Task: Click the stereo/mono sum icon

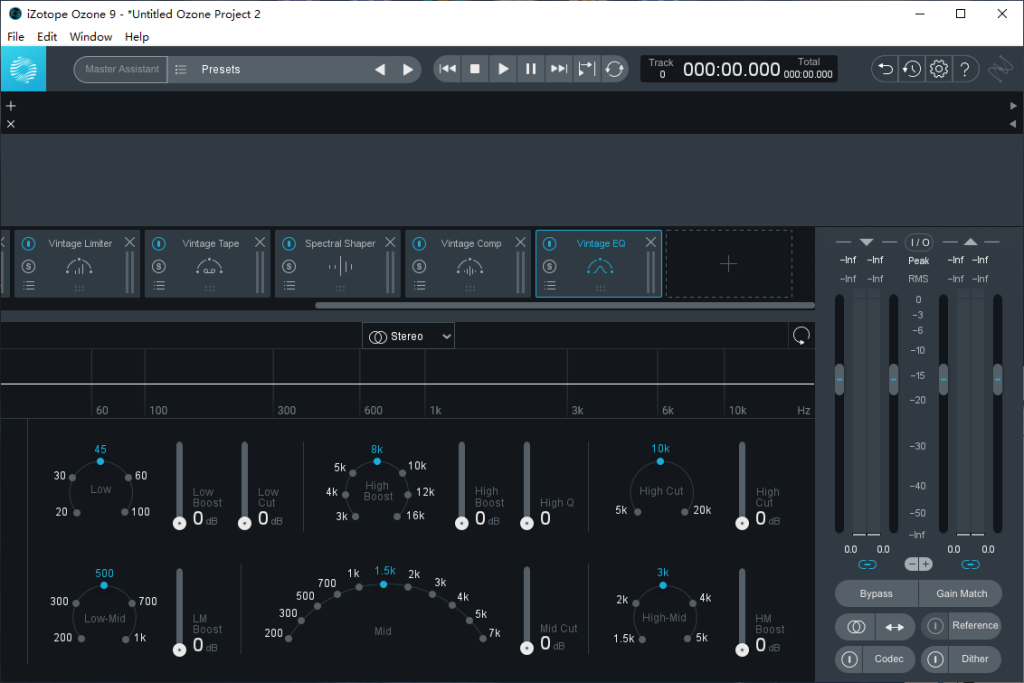Action: click(x=856, y=627)
